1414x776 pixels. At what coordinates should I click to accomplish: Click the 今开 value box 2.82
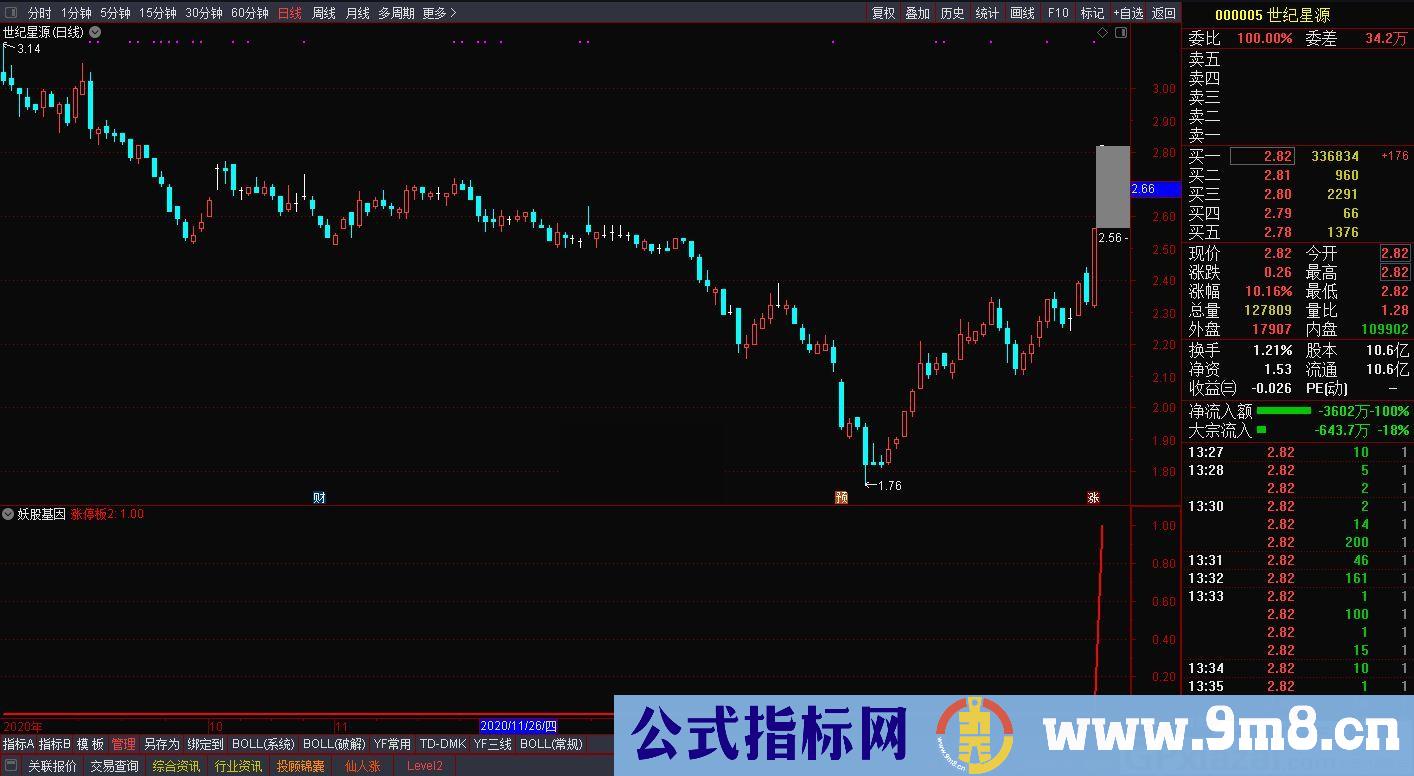pos(1394,254)
